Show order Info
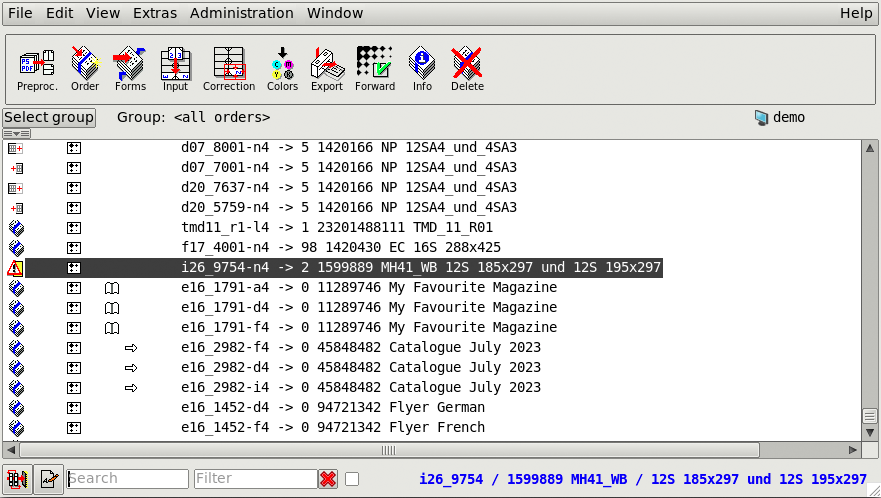The width and height of the screenshot is (881, 498). pos(422,70)
